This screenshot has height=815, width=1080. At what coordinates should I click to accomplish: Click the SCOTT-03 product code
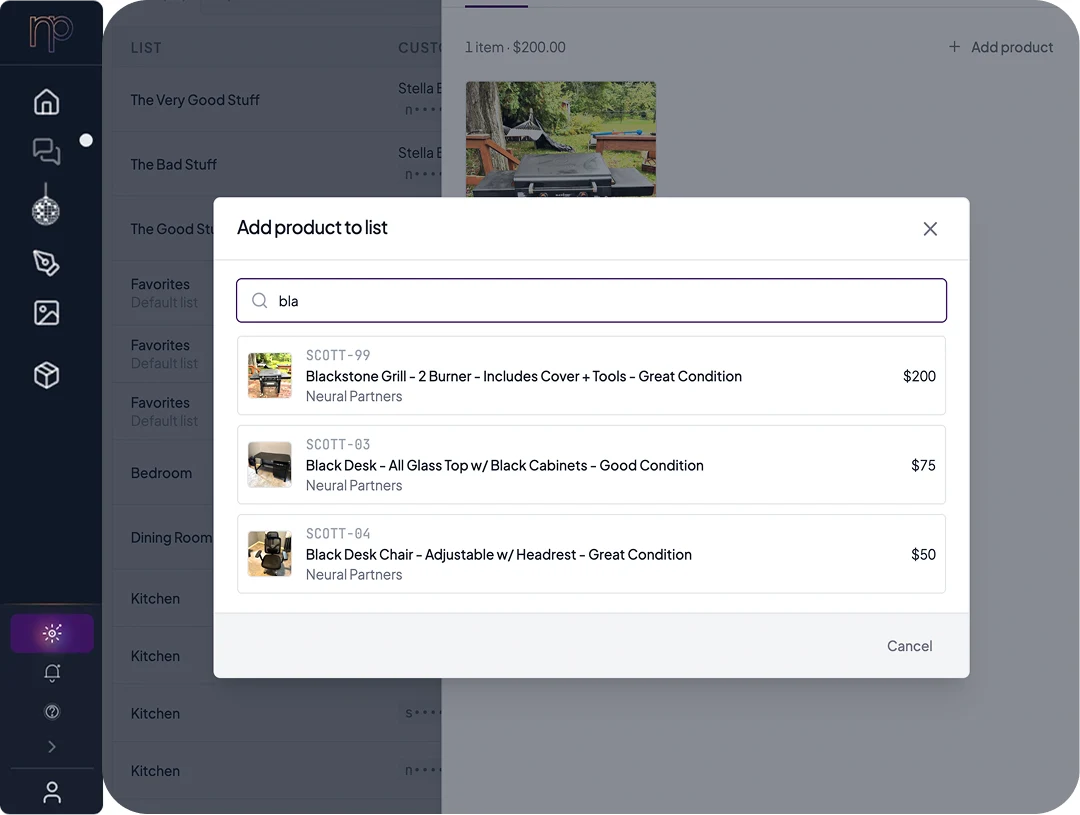(x=338, y=444)
